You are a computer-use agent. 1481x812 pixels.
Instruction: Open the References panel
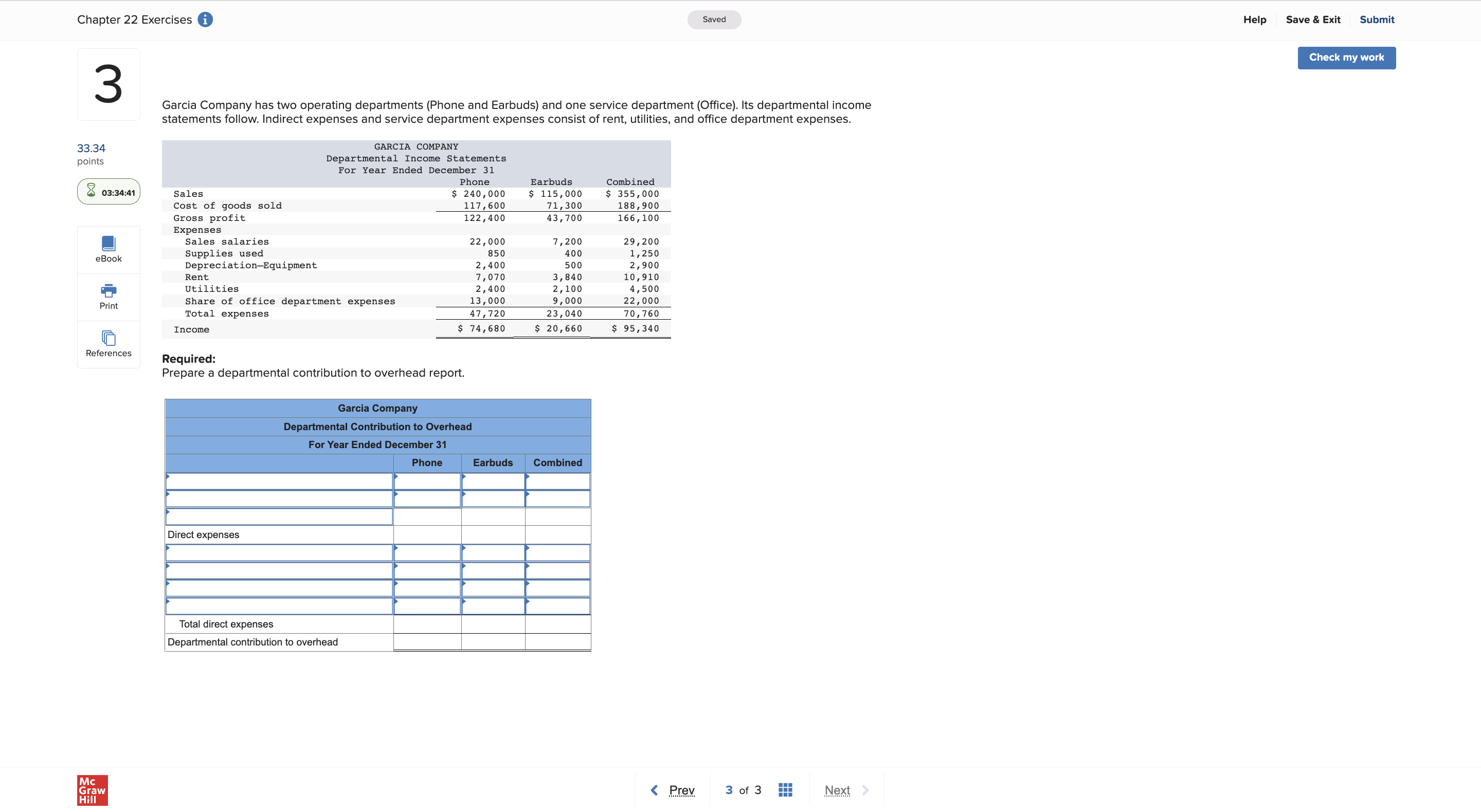click(108, 344)
